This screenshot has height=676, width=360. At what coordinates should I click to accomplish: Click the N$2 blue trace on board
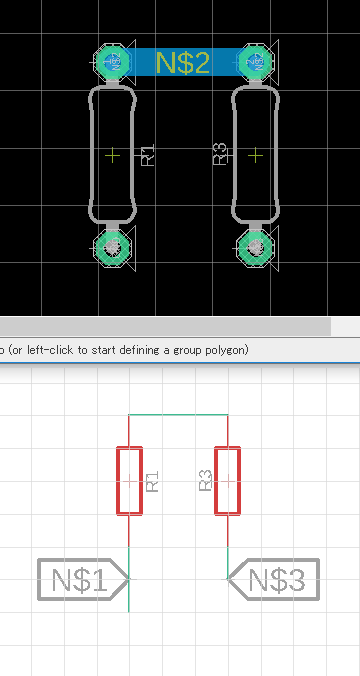(x=183, y=62)
